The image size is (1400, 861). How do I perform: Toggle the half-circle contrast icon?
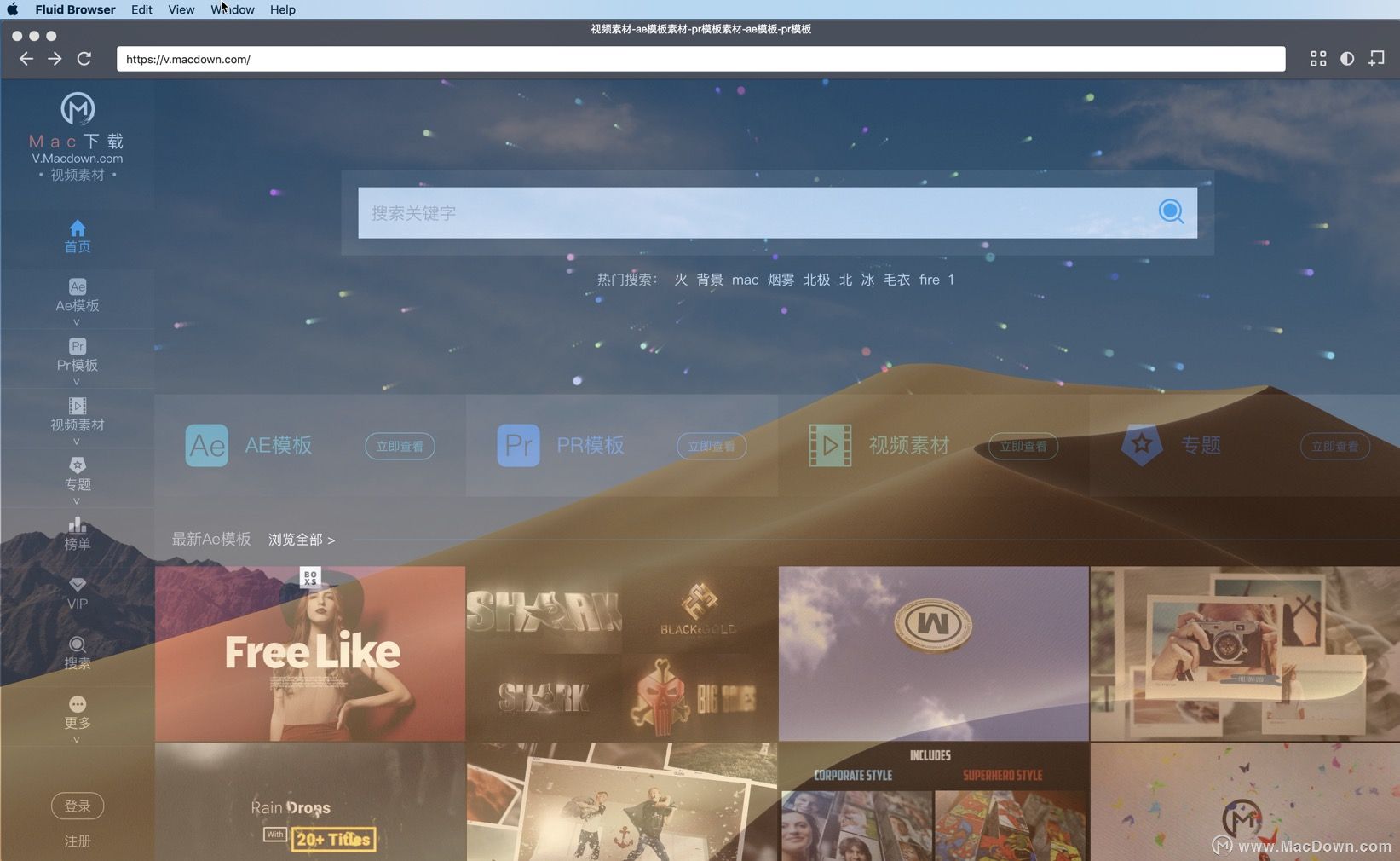pos(1347,59)
